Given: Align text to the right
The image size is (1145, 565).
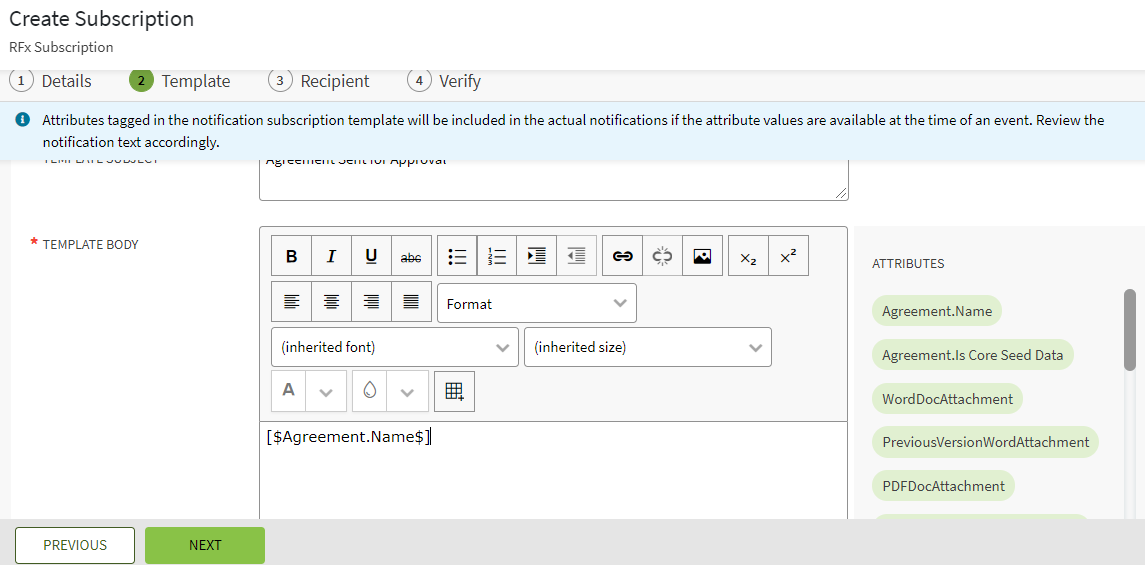Looking at the screenshot, I should (x=371, y=302).
